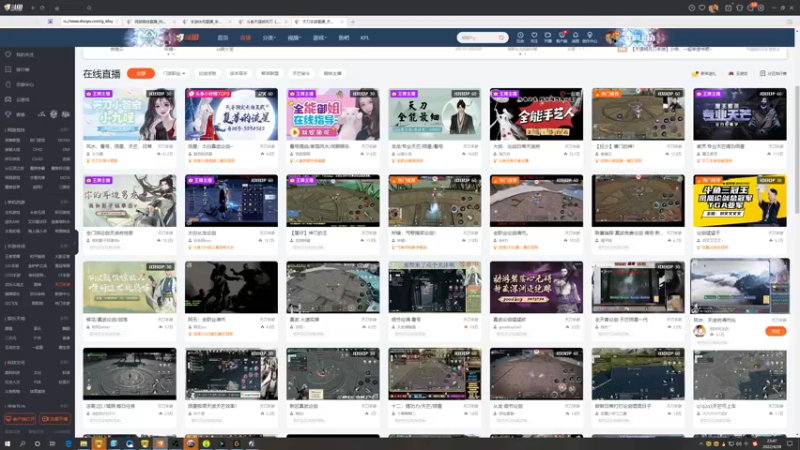
Task: Click the red start-streaming button at sidebar bottom right
Action: [x=55, y=419]
